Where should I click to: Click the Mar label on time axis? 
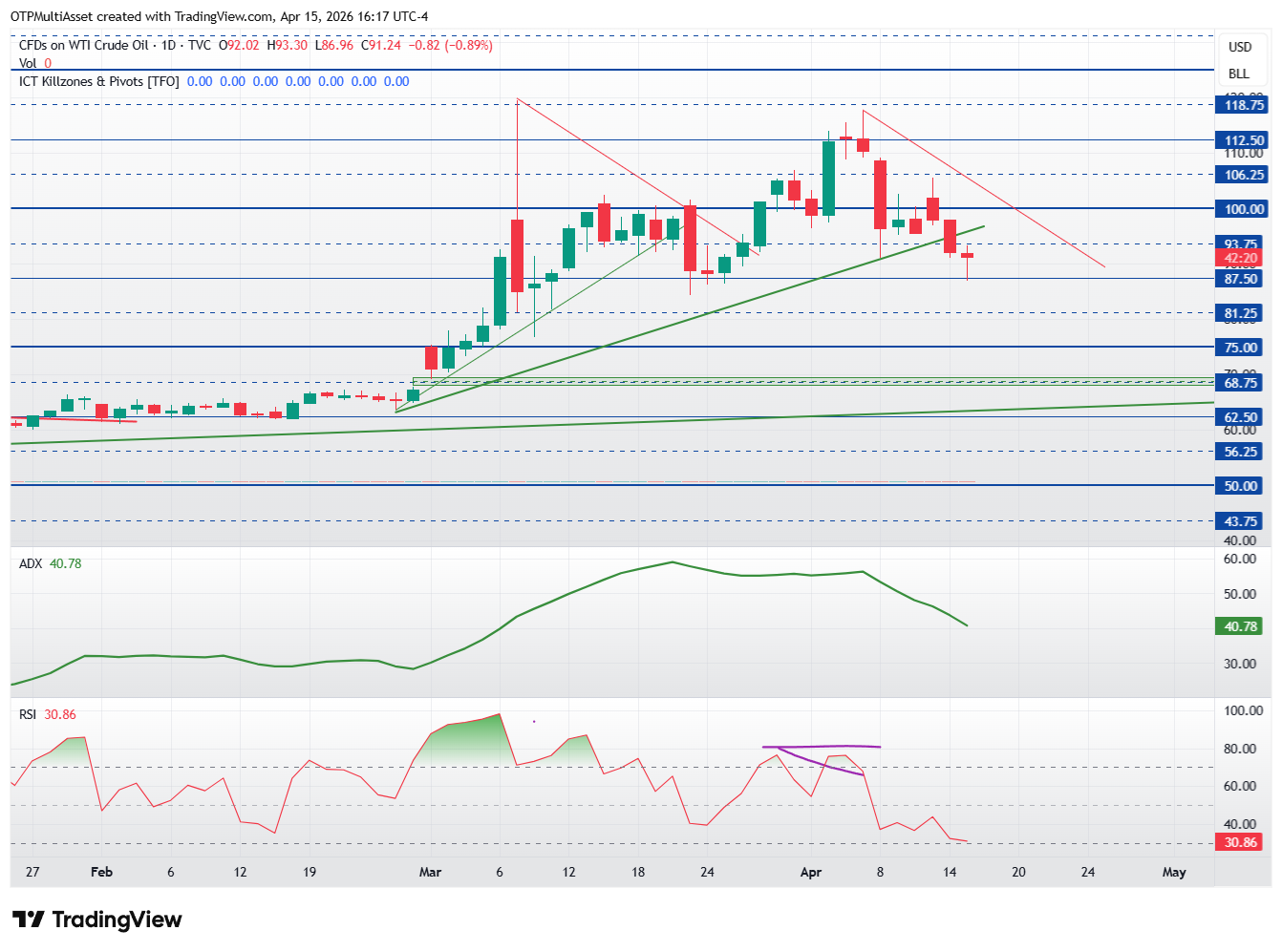click(x=430, y=872)
